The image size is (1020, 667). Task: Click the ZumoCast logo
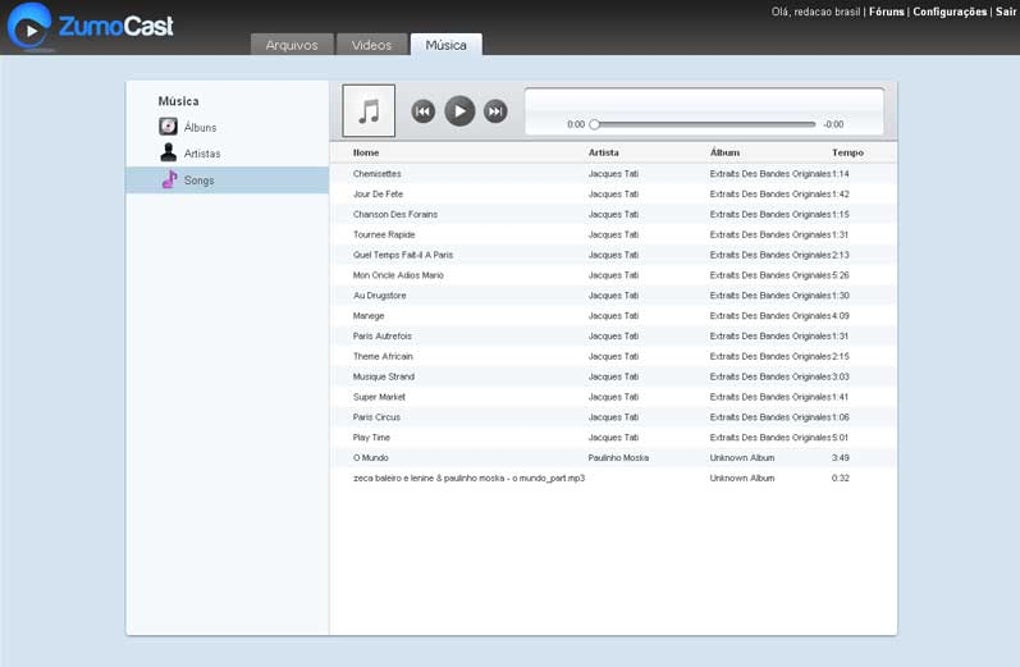click(90, 27)
